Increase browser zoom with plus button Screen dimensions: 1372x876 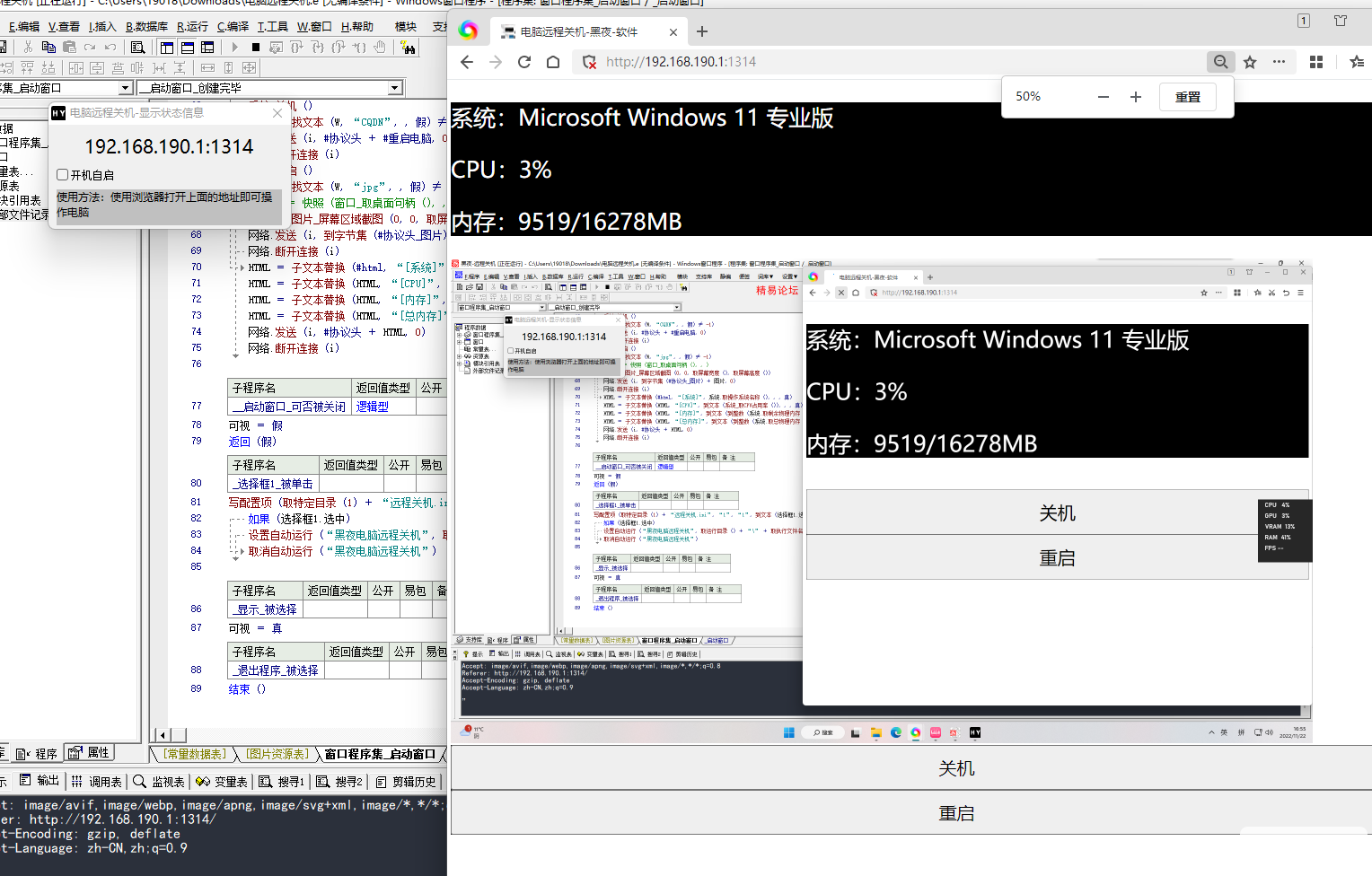point(1136,97)
